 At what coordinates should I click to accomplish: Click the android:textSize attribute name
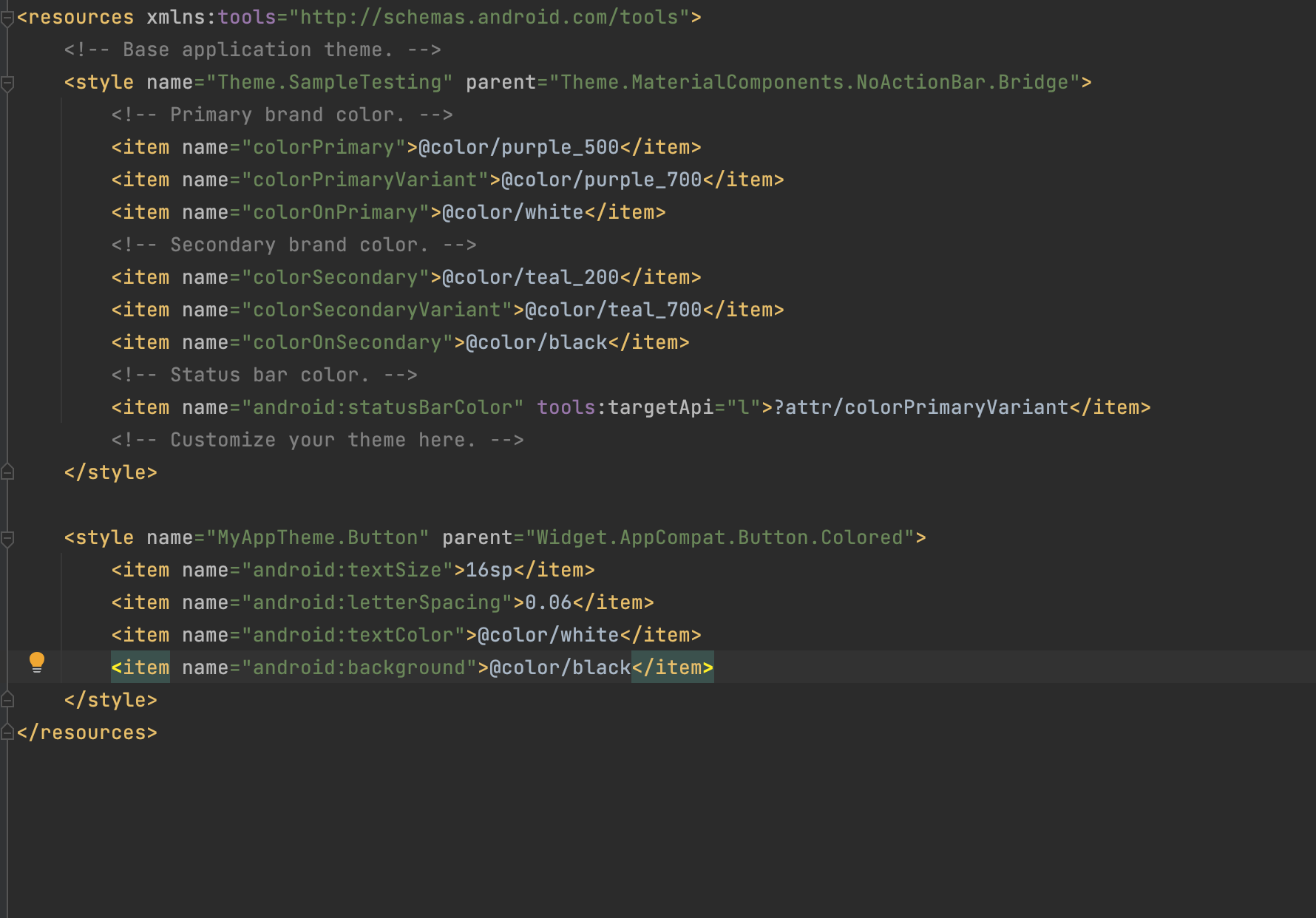pyautogui.click(x=347, y=571)
